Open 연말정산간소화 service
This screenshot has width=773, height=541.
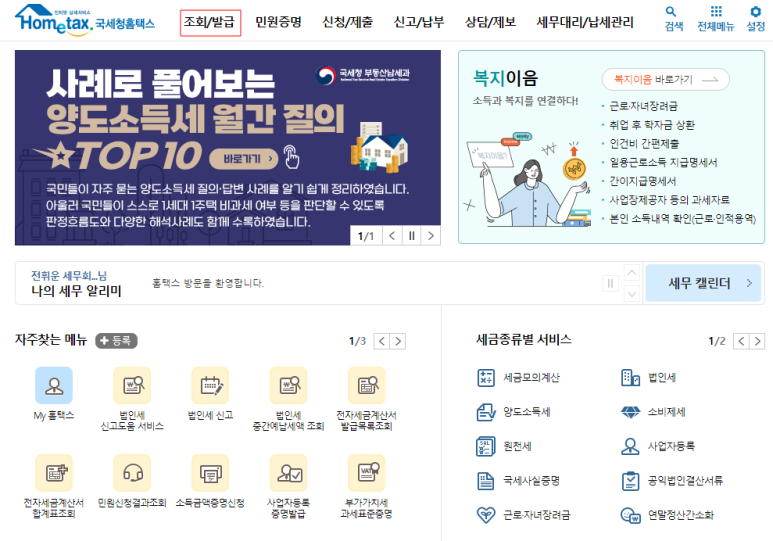[x=667, y=515]
